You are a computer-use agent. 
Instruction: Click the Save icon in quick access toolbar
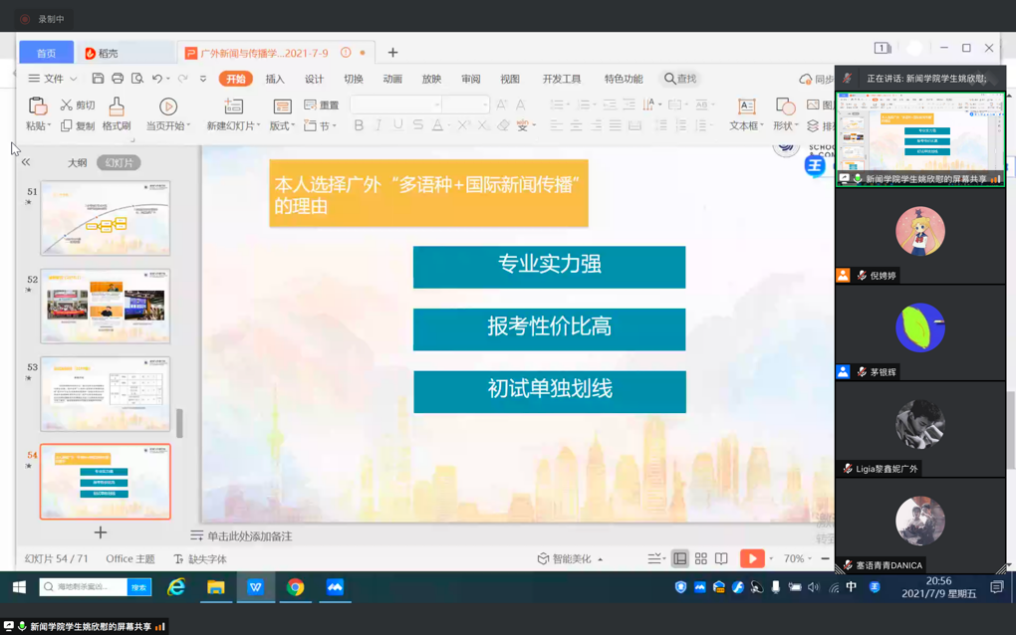(98, 79)
